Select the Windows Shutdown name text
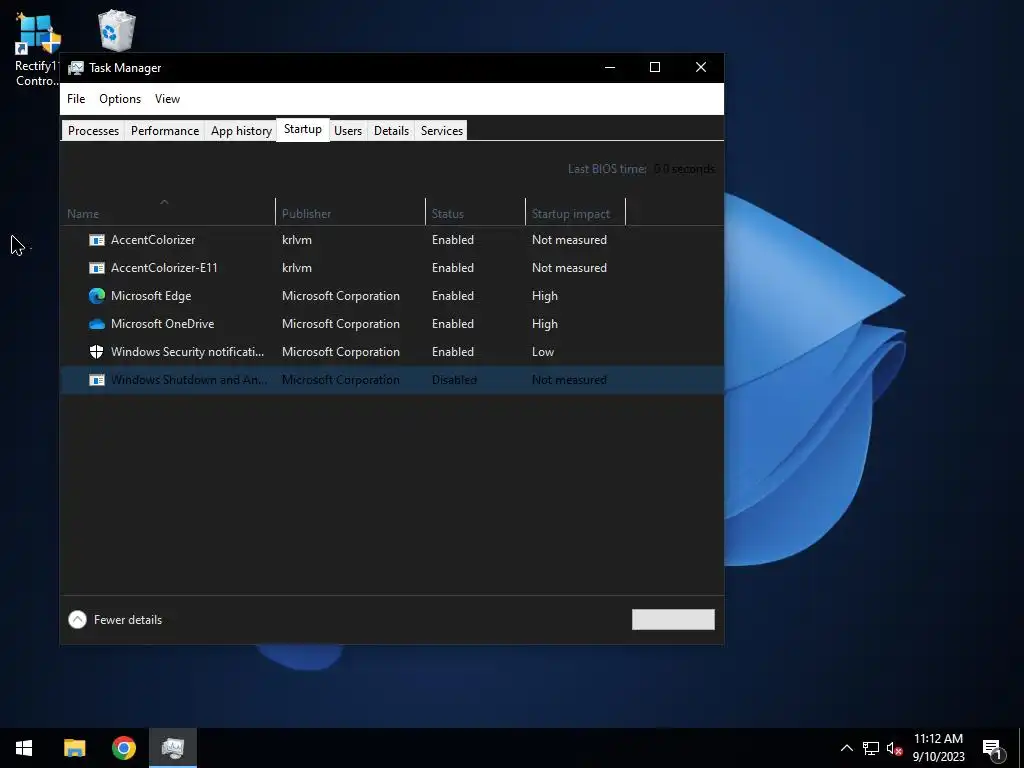Image resolution: width=1024 pixels, height=768 pixels. coord(189,380)
